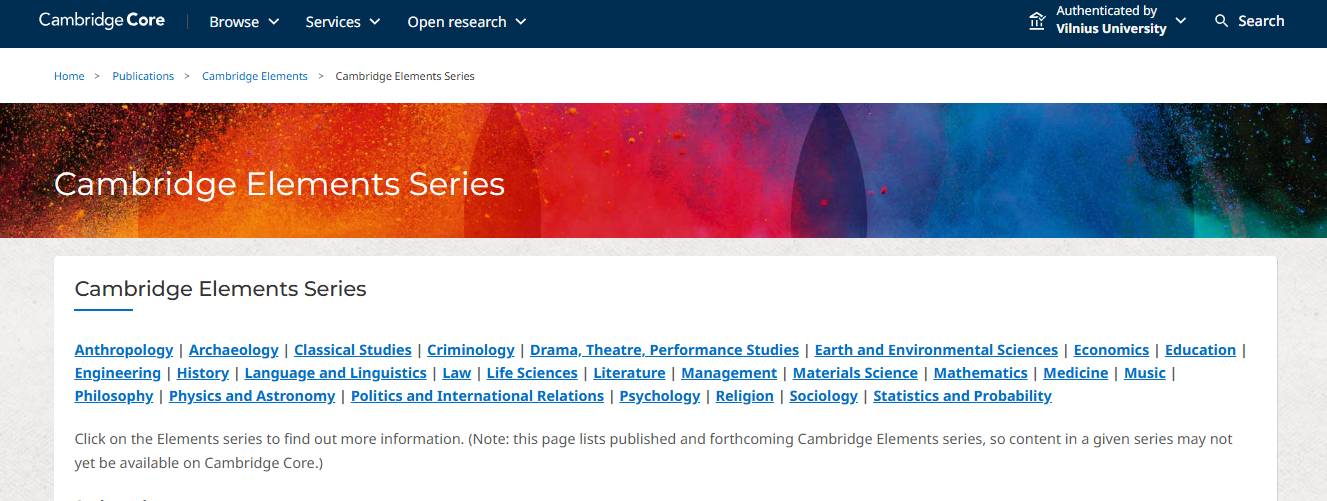Open the Anthropology series link
This screenshot has height=501, width=1327.
pos(124,350)
